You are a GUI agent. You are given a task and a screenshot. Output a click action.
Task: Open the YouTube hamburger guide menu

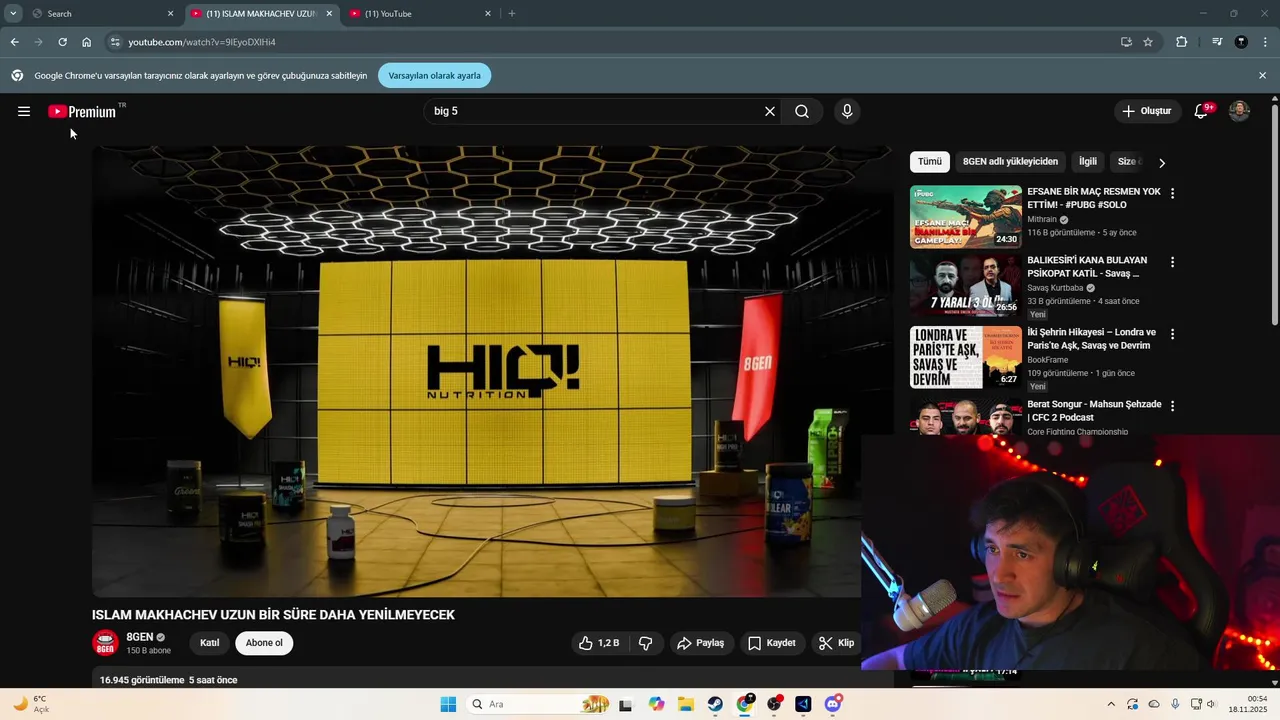pyautogui.click(x=24, y=111)
